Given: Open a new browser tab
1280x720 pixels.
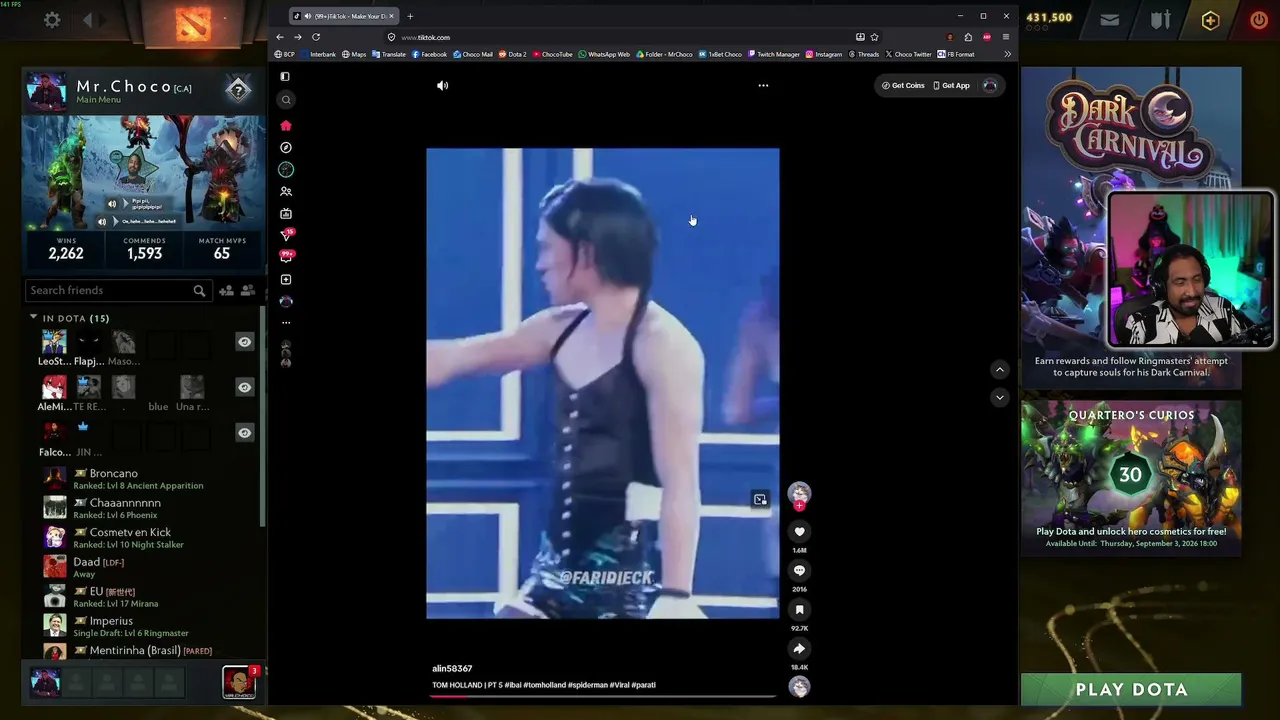Looking at the screenshot, I should click(x=410, y=16).
